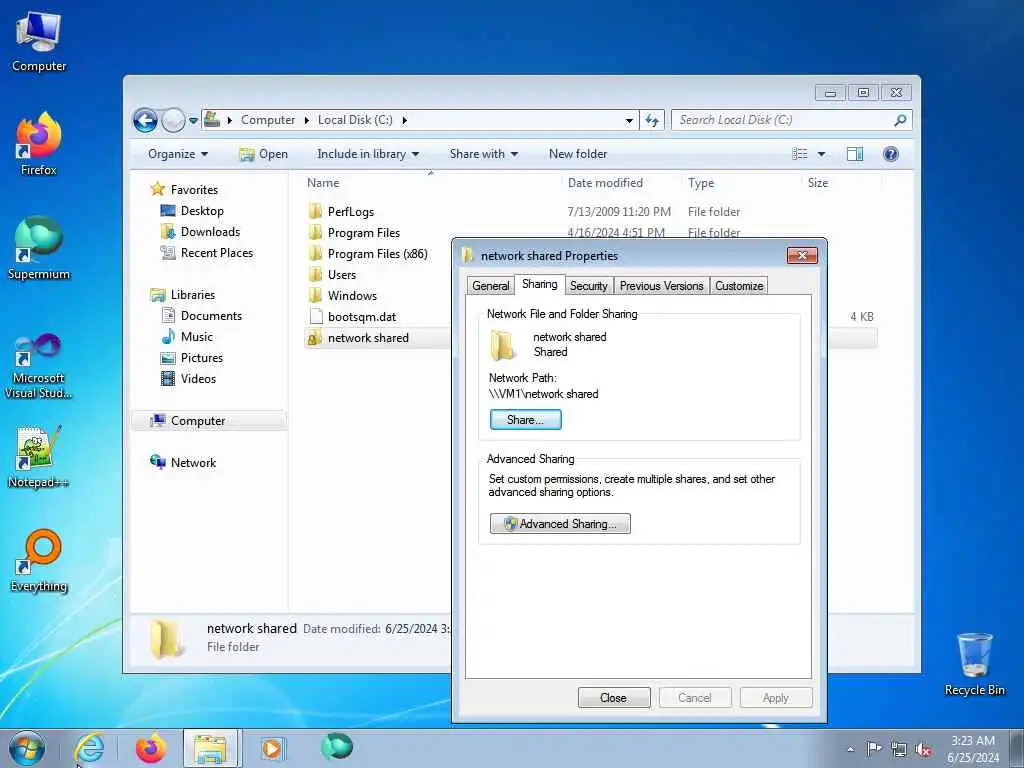
Task: Click the network tray icon
Action: [x=899, y=749]
